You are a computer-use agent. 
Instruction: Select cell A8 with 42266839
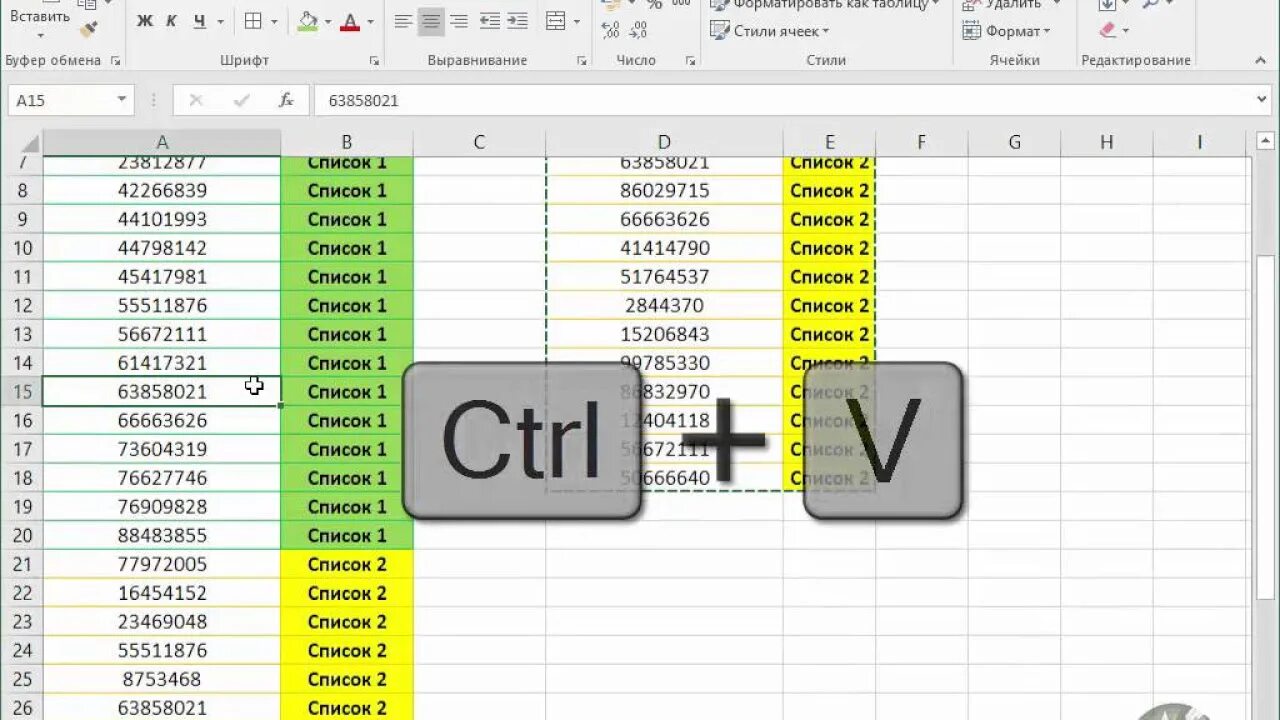162,190
